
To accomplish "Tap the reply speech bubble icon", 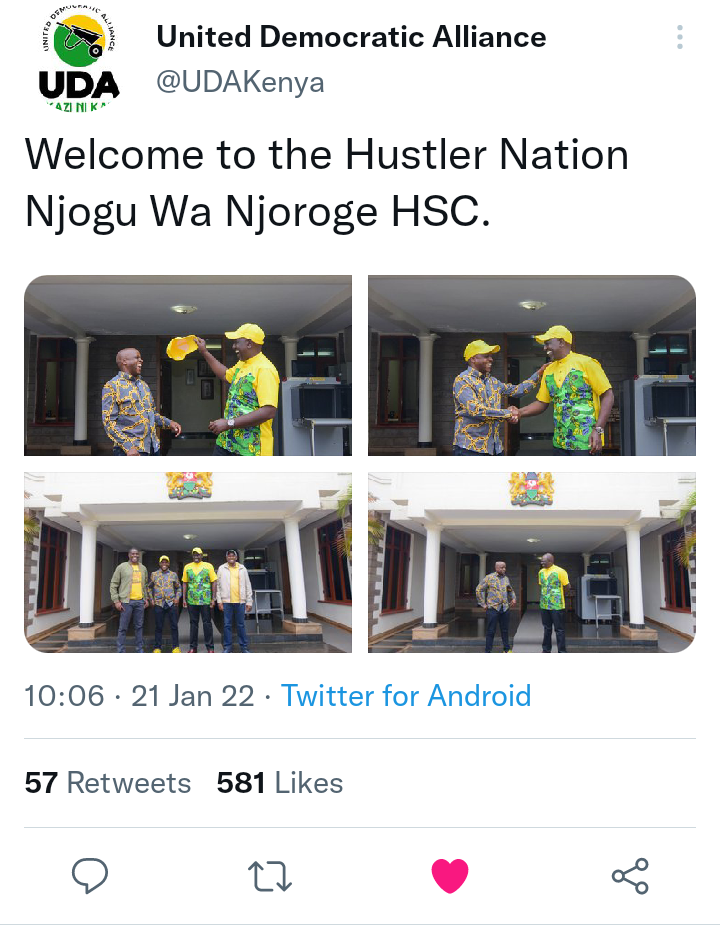I will [90, 876].
